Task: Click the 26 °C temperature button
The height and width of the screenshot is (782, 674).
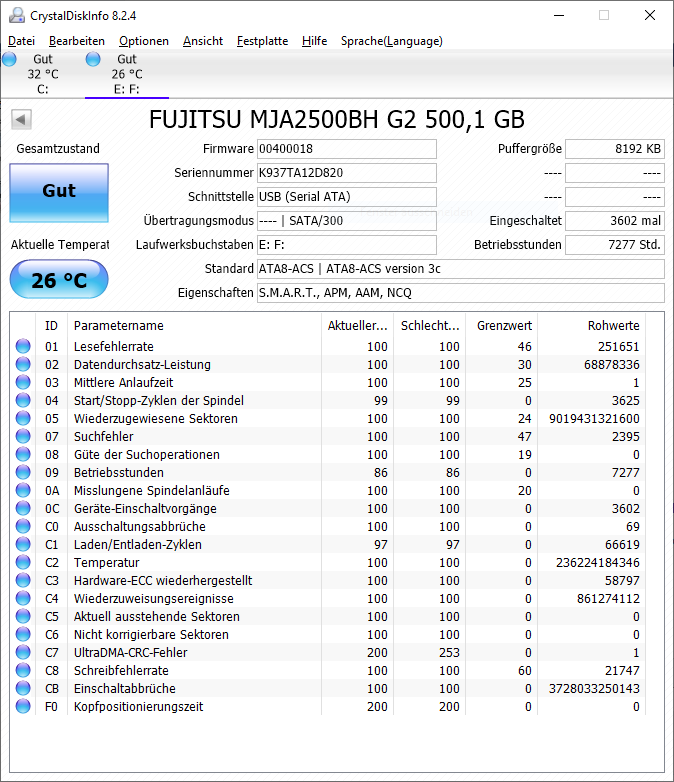Action: coord(59,279)
